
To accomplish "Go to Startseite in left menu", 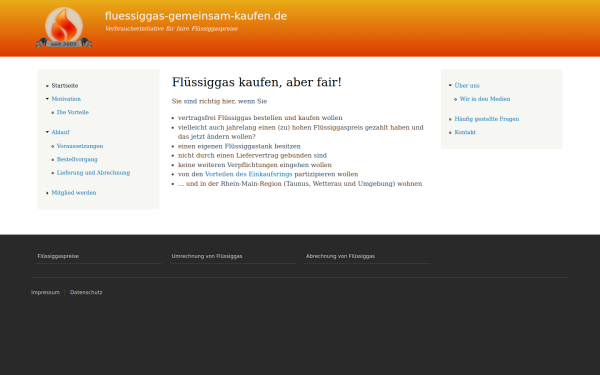I will (65, 86).
